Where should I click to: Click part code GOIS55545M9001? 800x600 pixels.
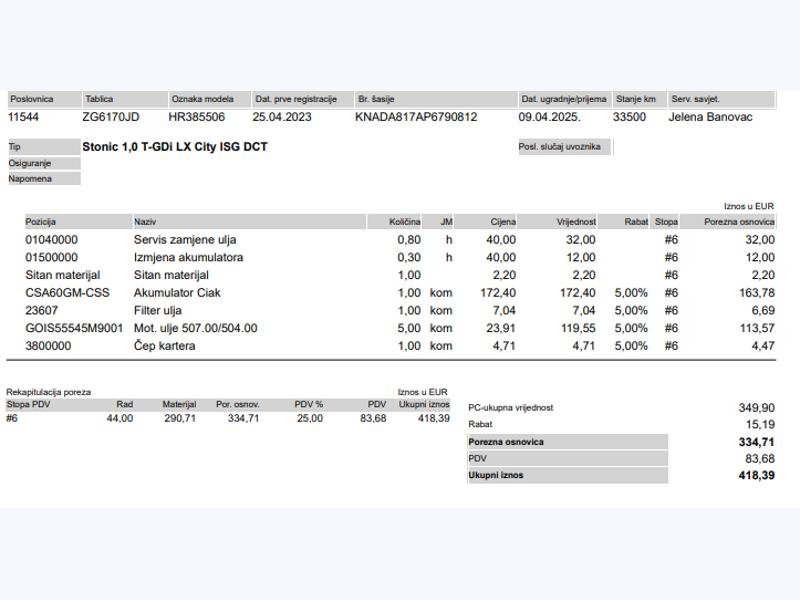[74, 328]
